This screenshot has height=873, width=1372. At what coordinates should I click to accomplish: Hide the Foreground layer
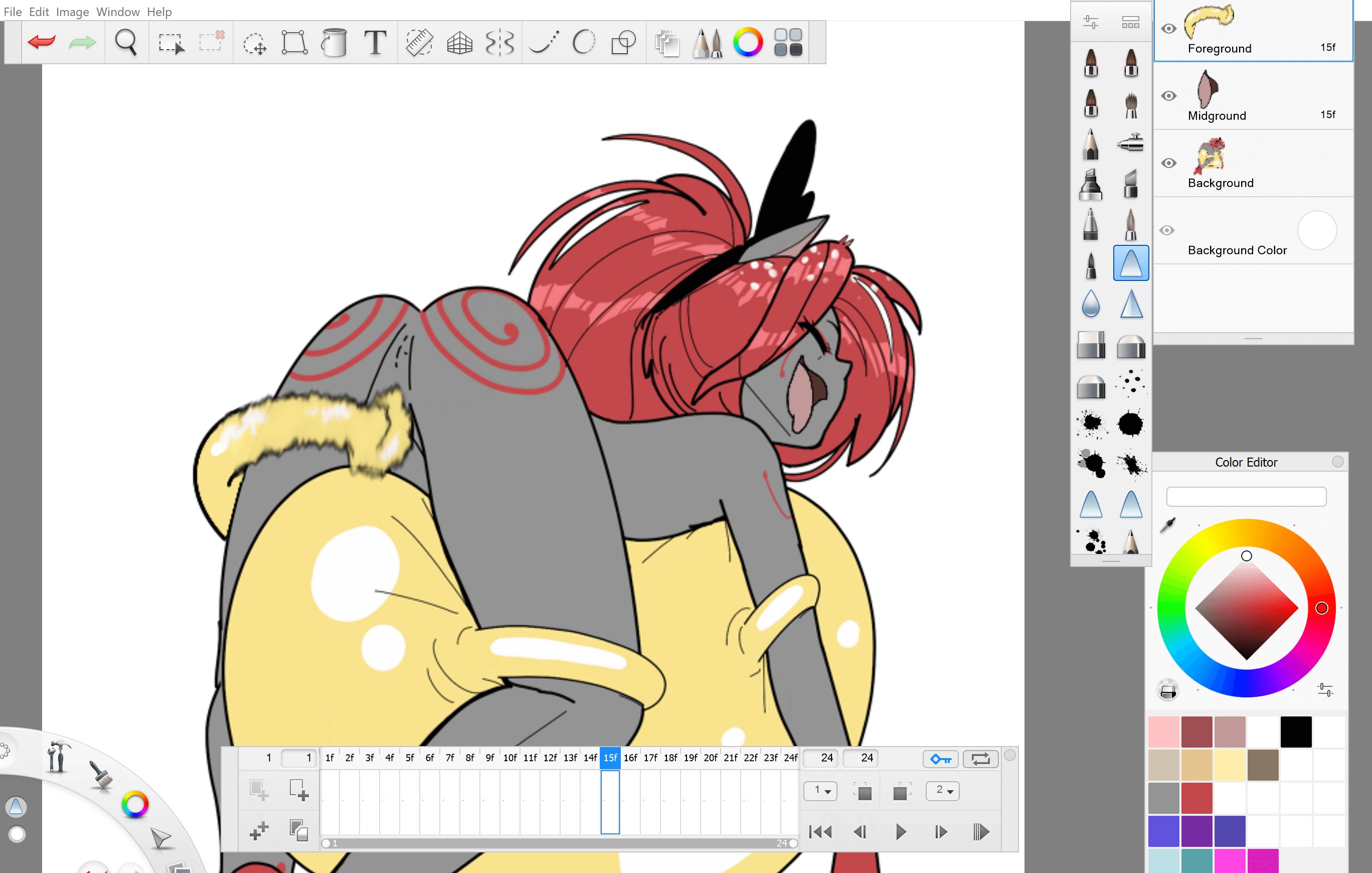[1168, 29]
